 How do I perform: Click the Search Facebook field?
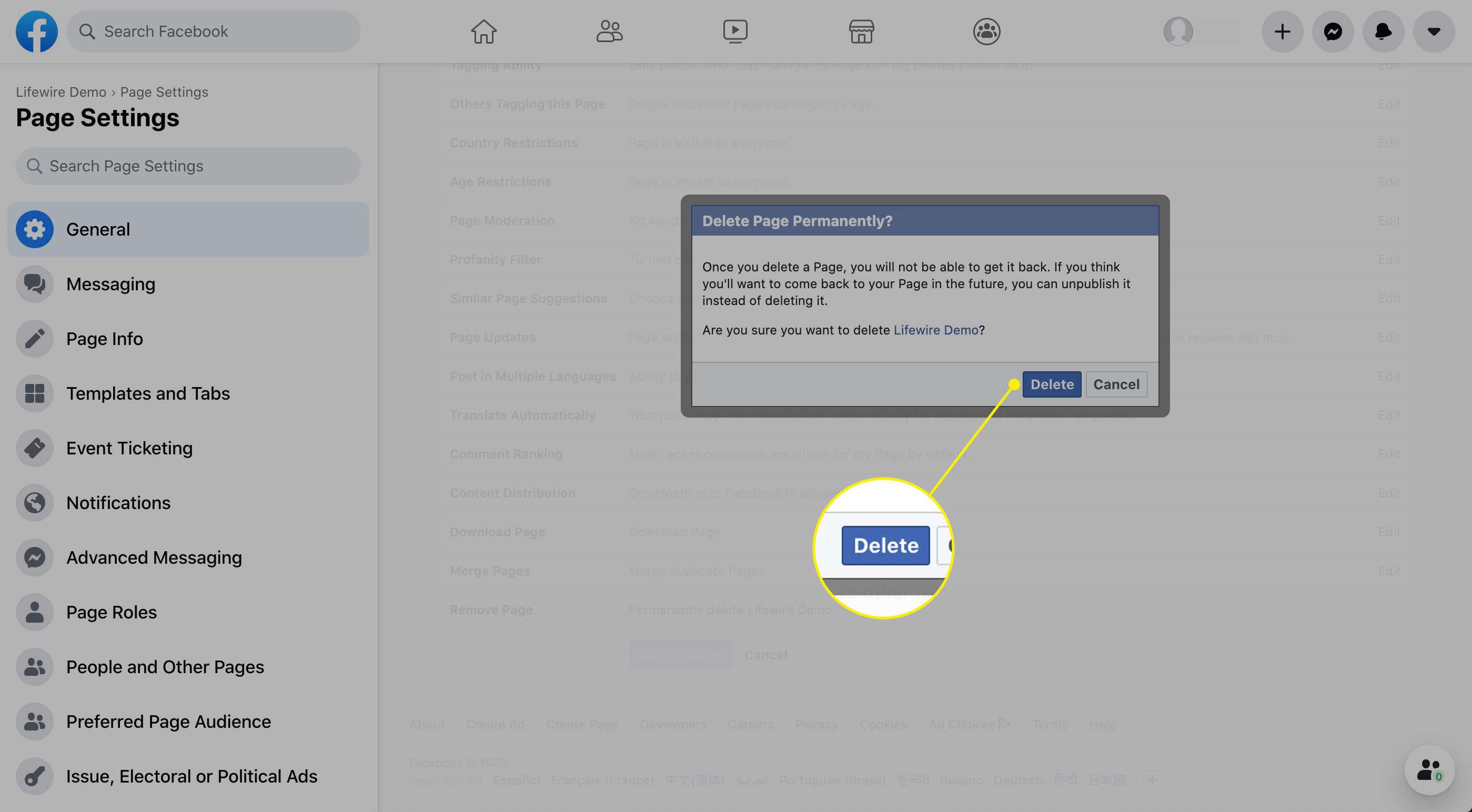pos(214,32)
